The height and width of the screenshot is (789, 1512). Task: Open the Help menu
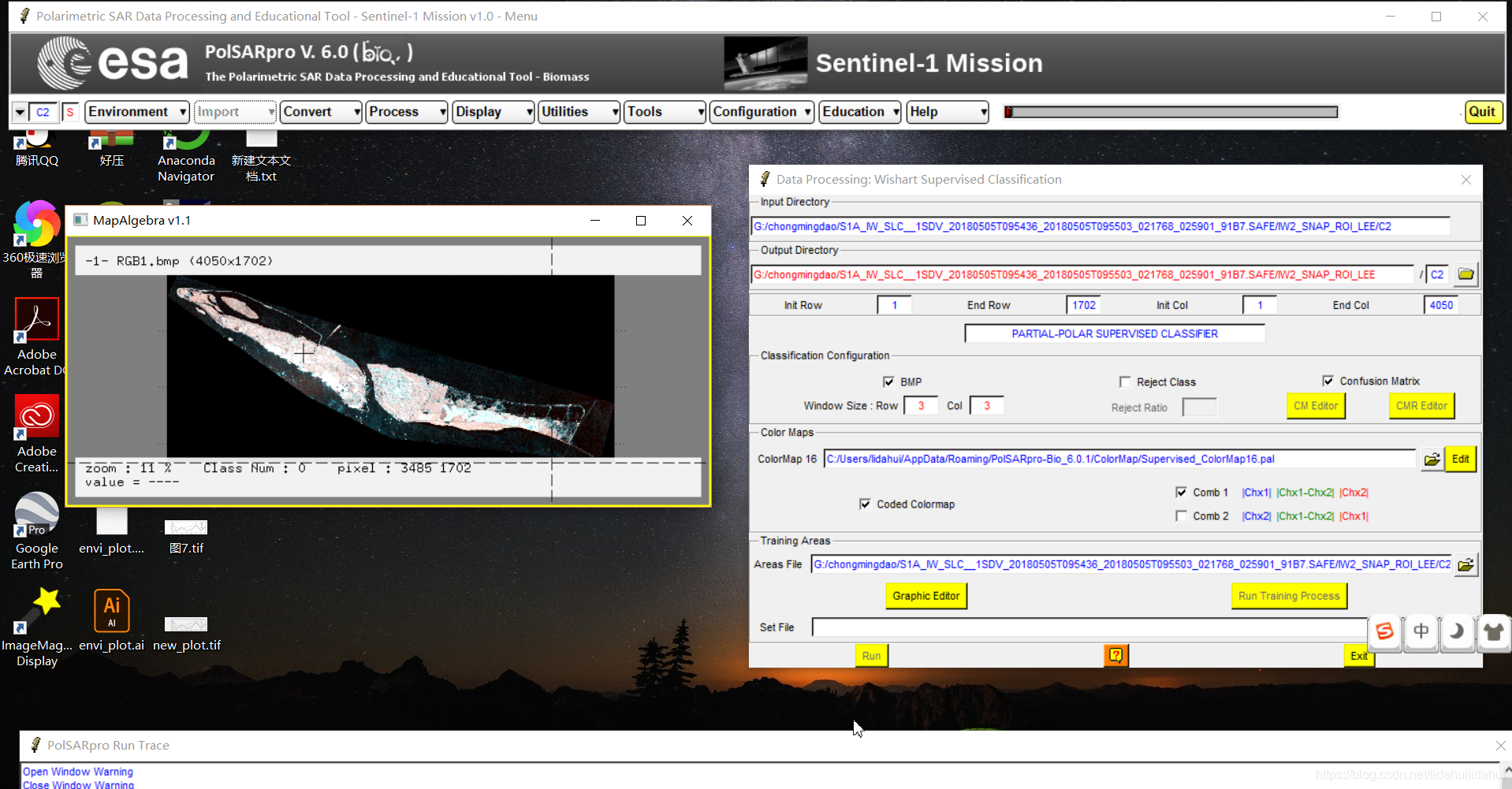[x=948, y=112]
